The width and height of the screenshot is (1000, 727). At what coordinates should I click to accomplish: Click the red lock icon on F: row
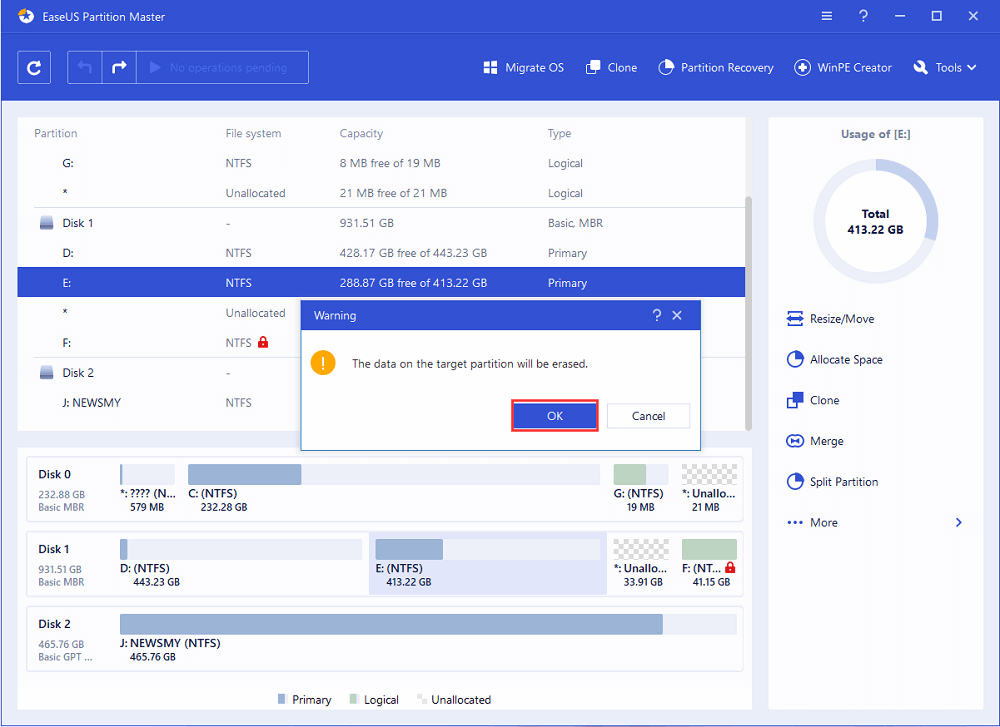click(x=263, y=342)
